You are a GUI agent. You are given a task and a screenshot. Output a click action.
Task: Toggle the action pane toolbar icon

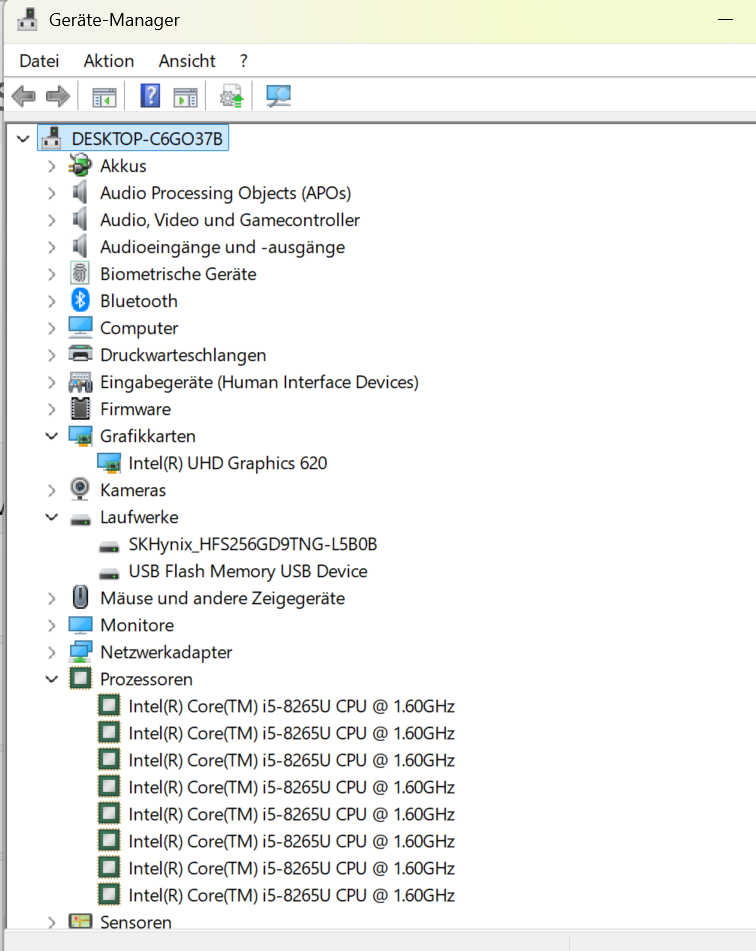point(186,96)
